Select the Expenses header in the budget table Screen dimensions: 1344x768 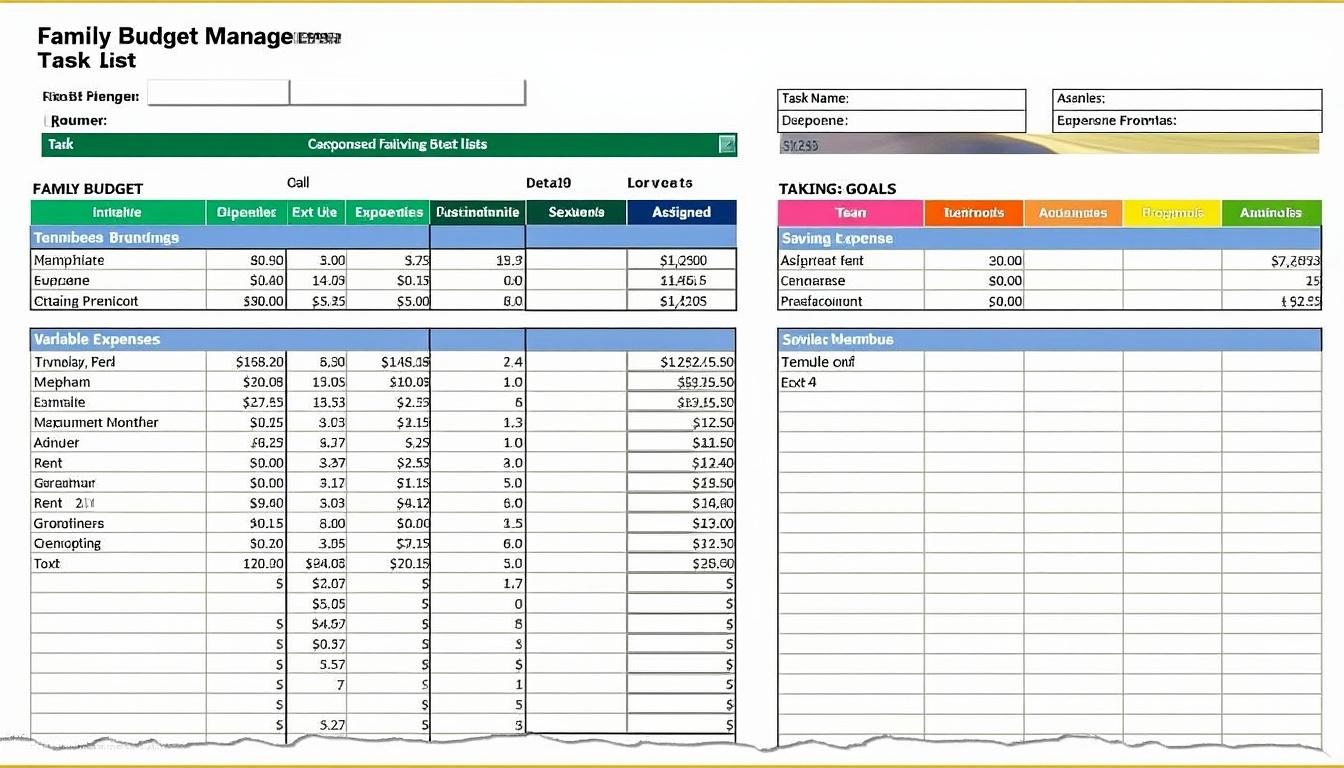coord(388,212)
